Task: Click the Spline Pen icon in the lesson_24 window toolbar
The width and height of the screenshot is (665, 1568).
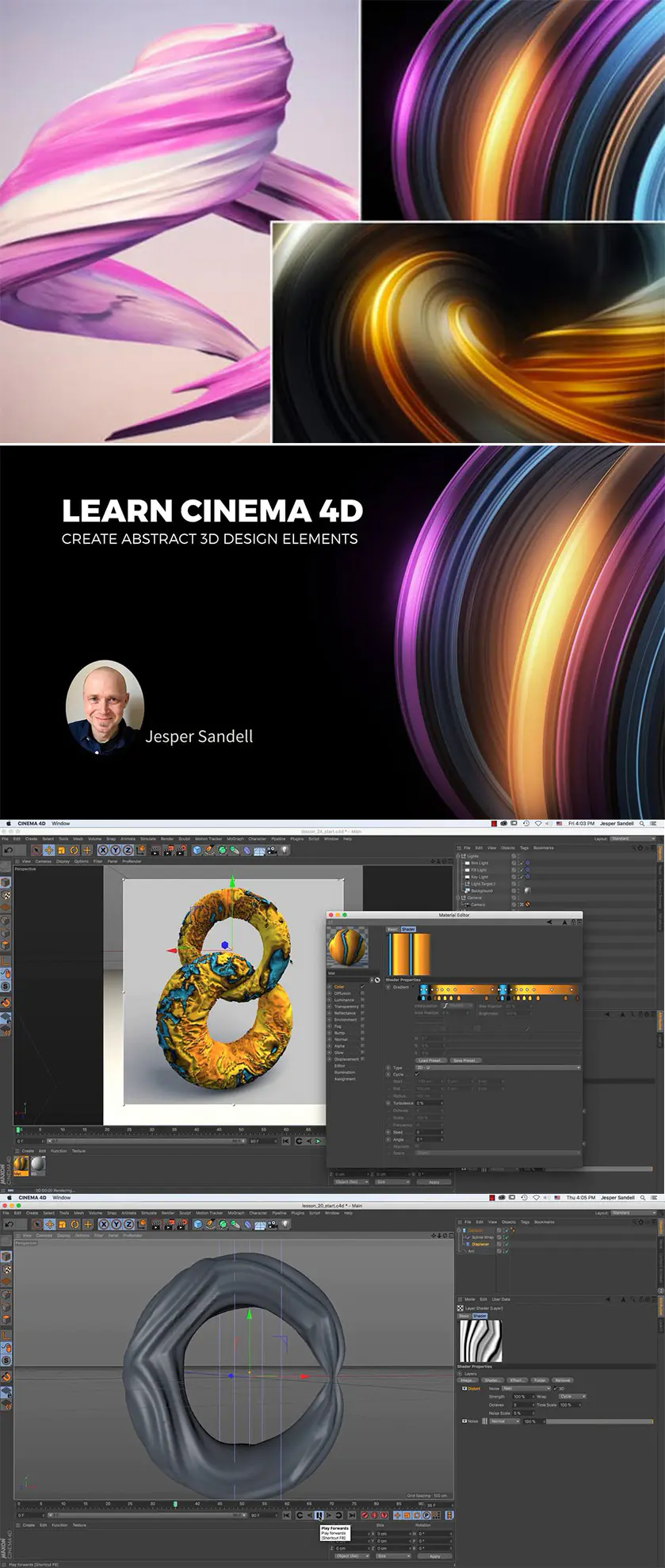Action: pyautogui.click(x=209, y=850)
